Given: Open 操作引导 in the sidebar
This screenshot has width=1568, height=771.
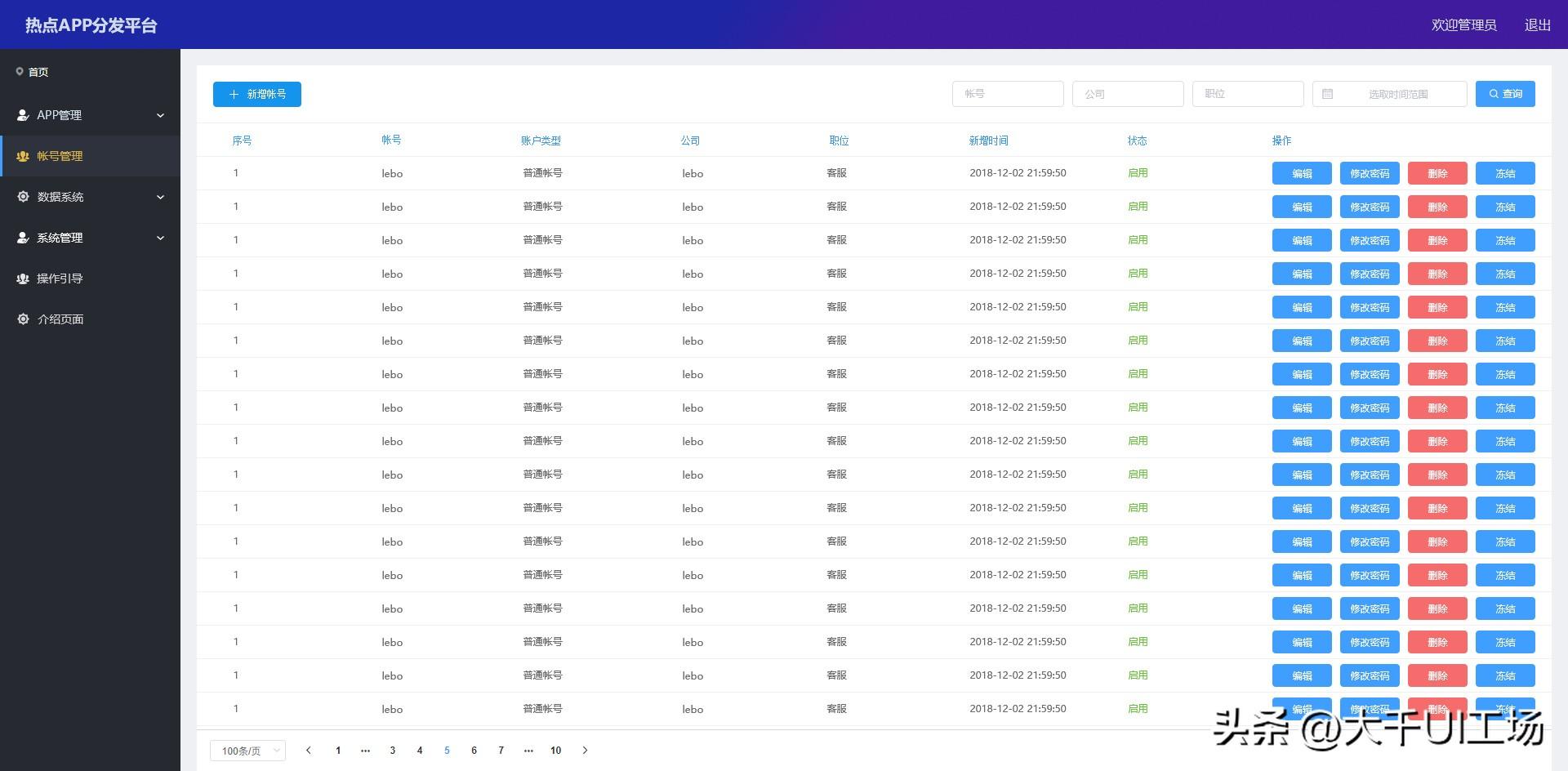Looking at the screenshot, I should pyautogui.click(x=90, y=279).
